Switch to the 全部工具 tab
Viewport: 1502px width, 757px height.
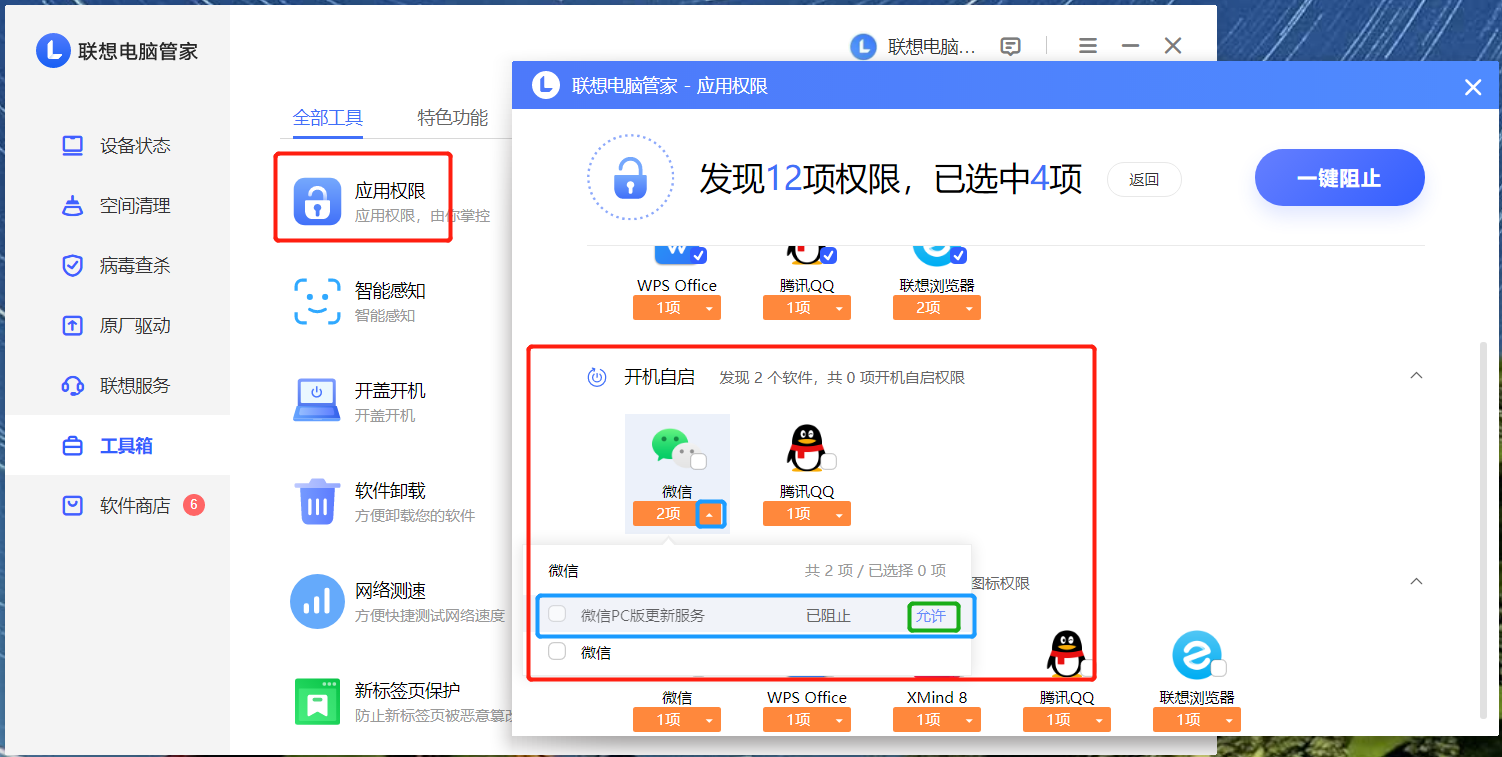(328, 118)
